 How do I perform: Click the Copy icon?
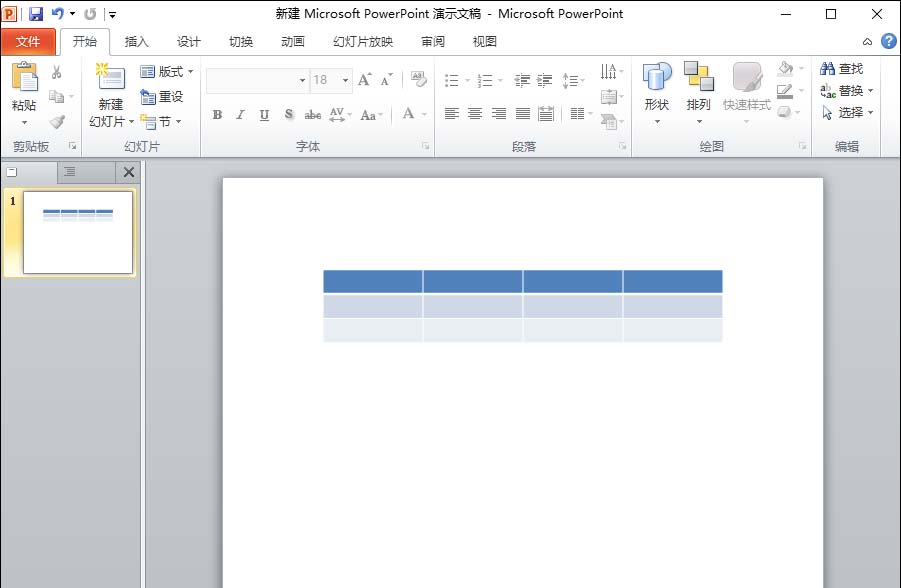click(56, 97)
